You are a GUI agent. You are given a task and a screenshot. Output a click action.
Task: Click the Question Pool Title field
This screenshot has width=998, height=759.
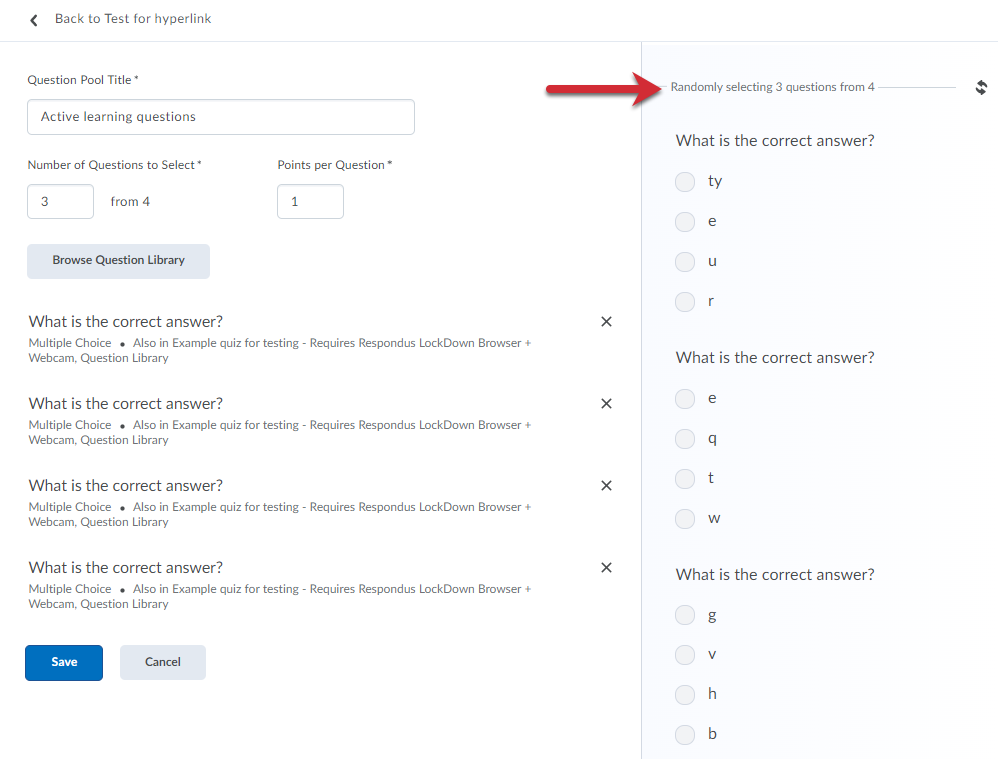point(221,117)
